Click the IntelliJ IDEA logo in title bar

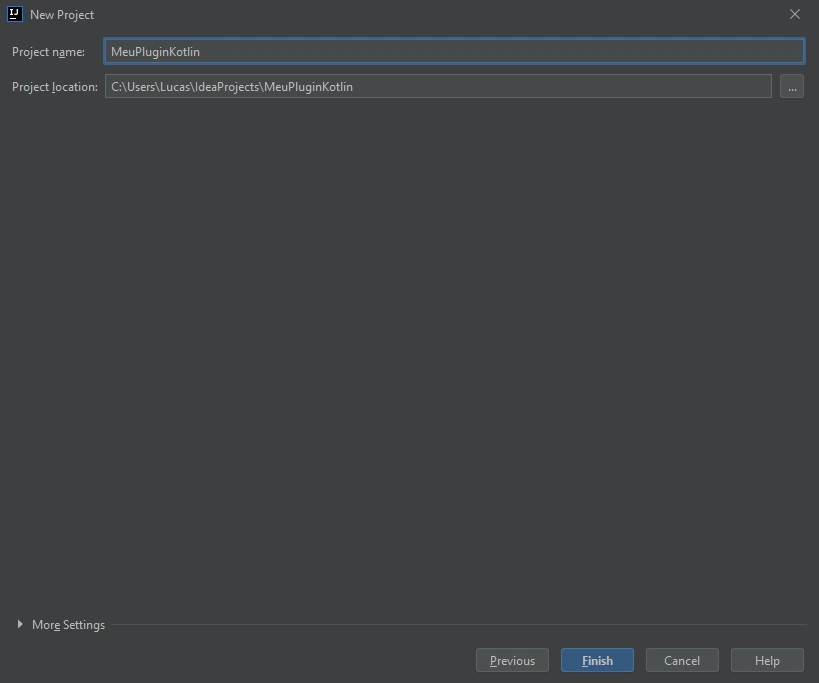pos(14,15)
